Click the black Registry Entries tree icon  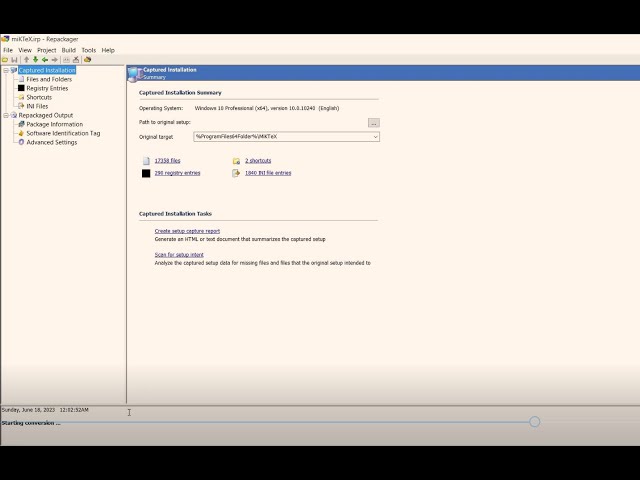tap(21, 88)
